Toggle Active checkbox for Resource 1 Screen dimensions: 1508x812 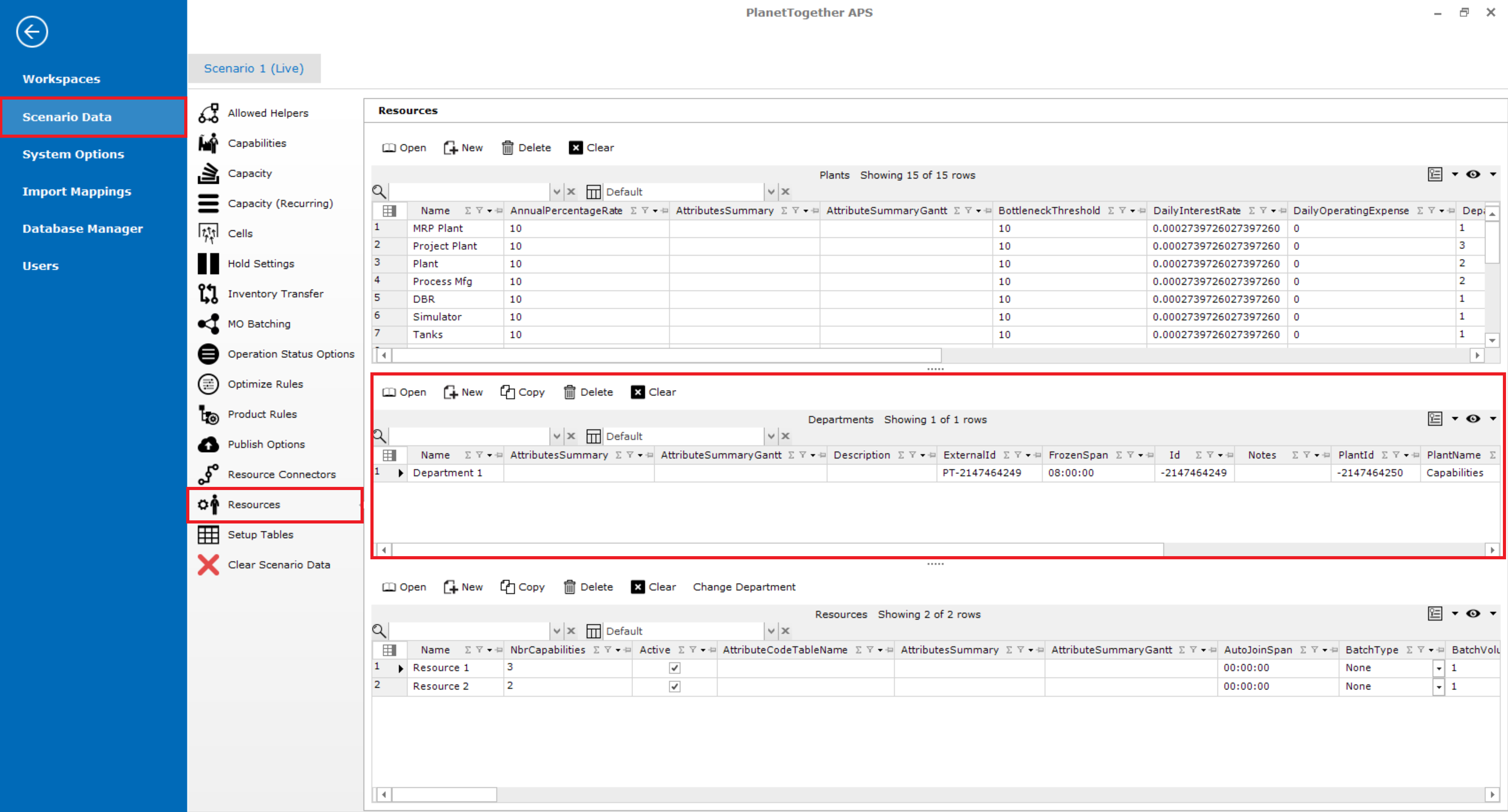(x=674, y=668)
